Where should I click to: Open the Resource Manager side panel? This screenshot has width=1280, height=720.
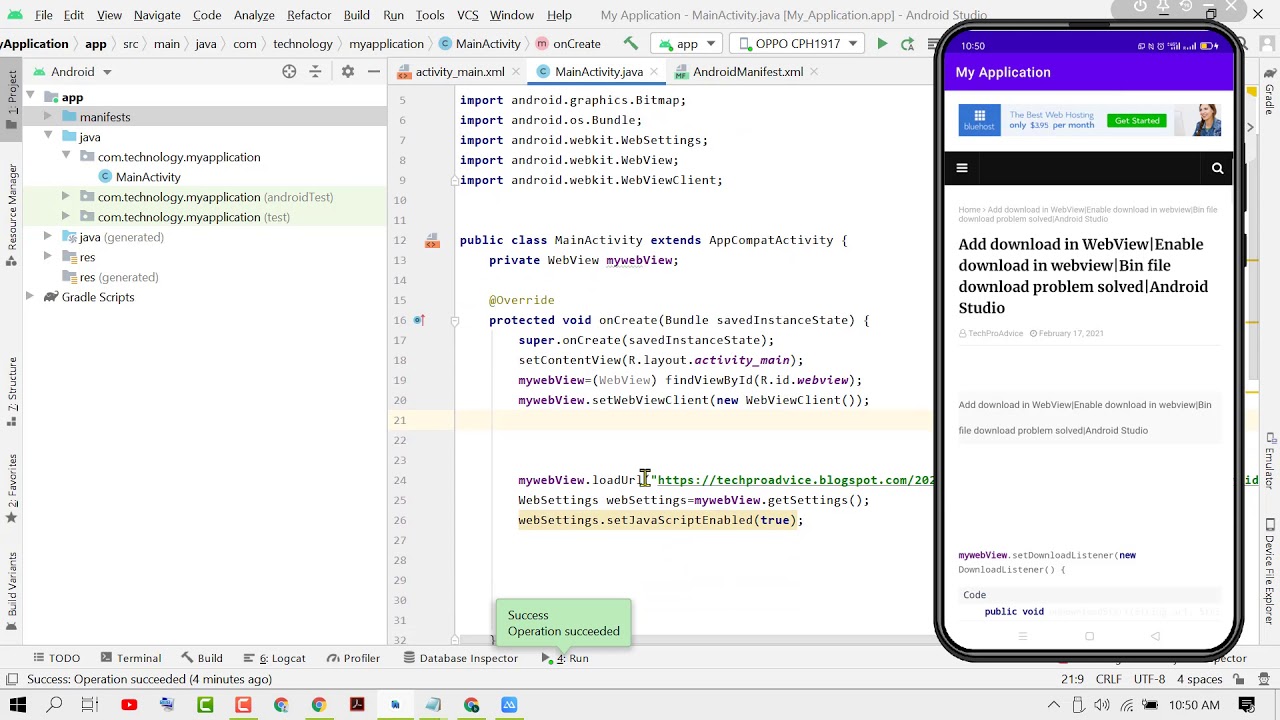click(x=12, y=215)
